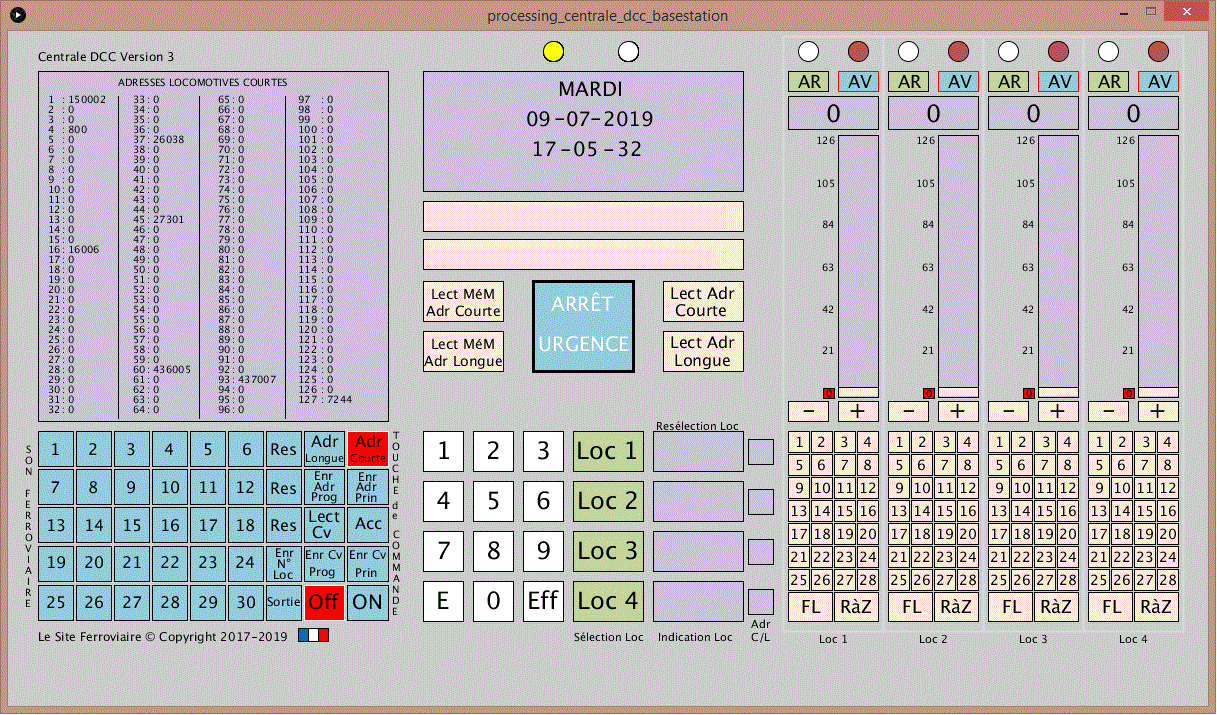Click the Enr Adr Prin key
The height and width of the screenshot is (715, 1217).
point(368,487)
